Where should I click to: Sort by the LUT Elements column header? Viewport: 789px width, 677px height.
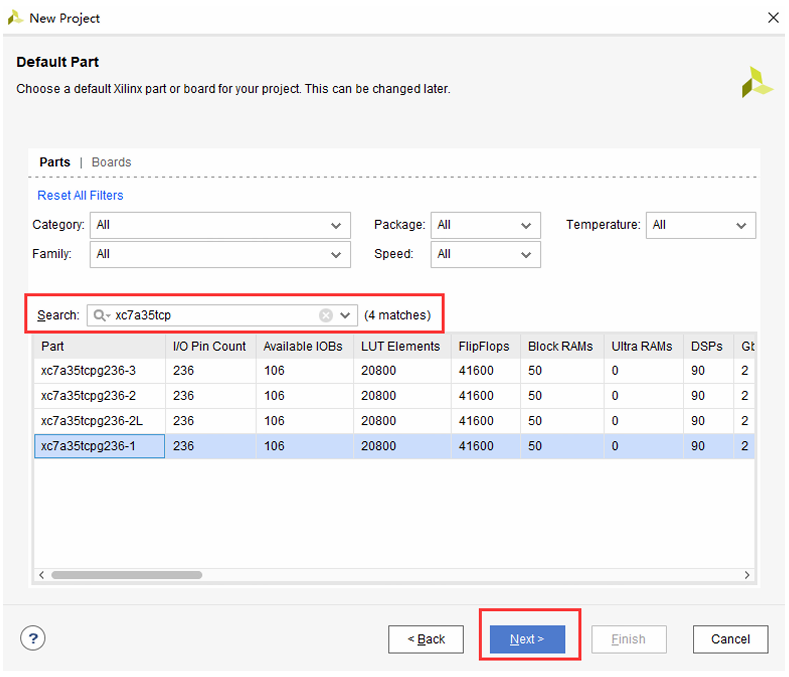click(x=402, y=346)
